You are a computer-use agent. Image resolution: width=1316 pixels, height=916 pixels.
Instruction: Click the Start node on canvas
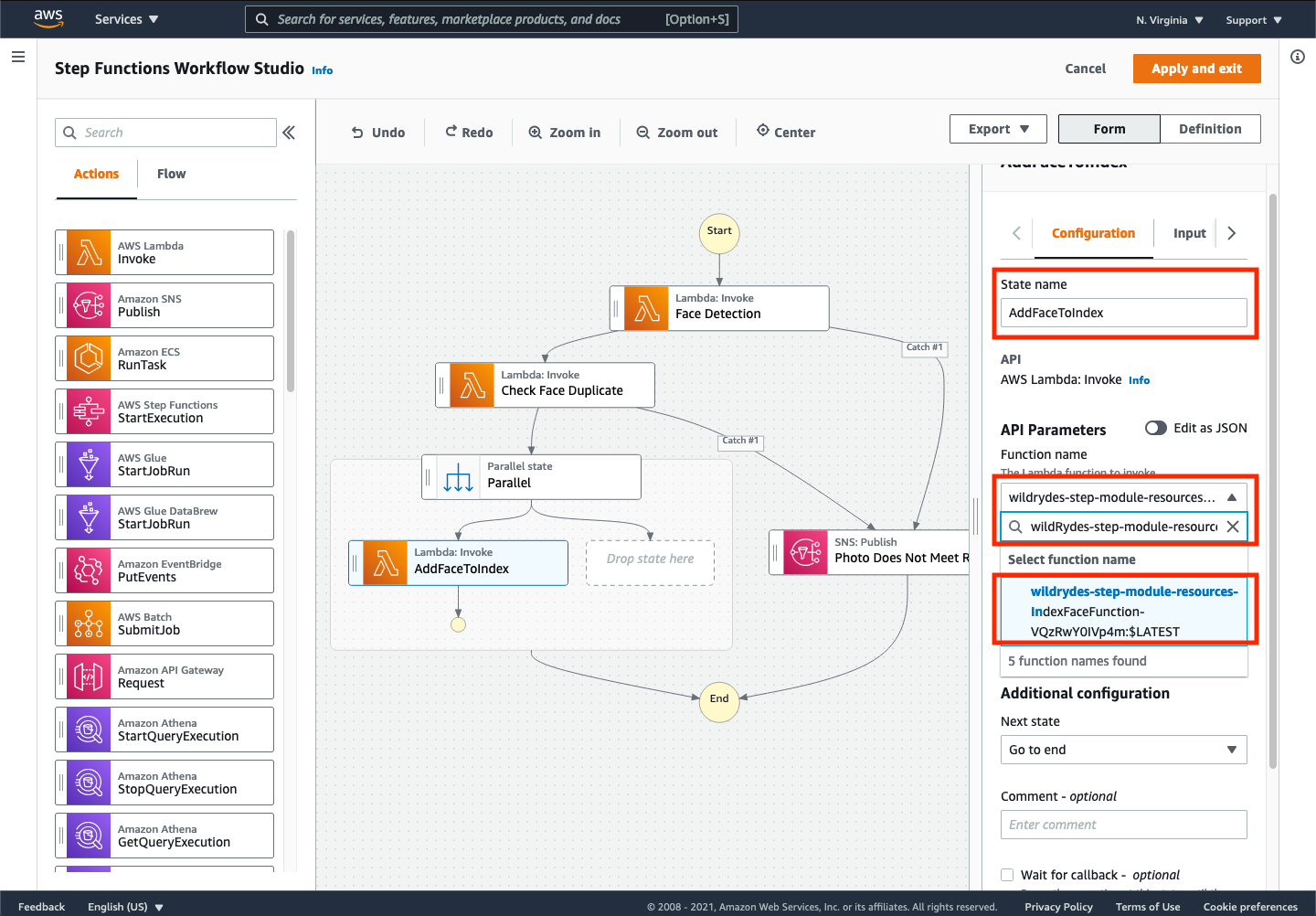coord(719,231)
